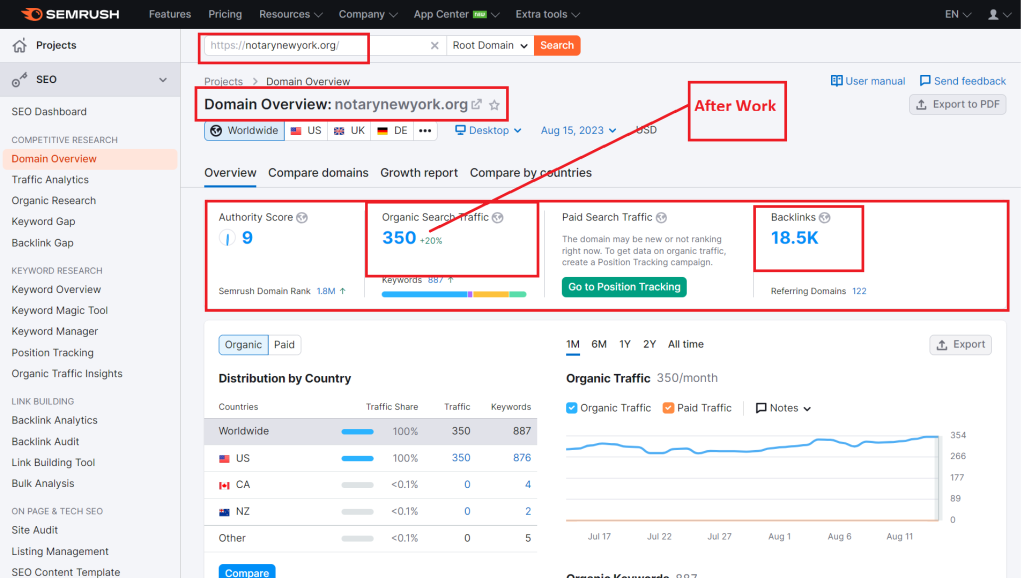1024x578 pixels.
Task: Select the 6M time range
Action: [x=599, y=344]
